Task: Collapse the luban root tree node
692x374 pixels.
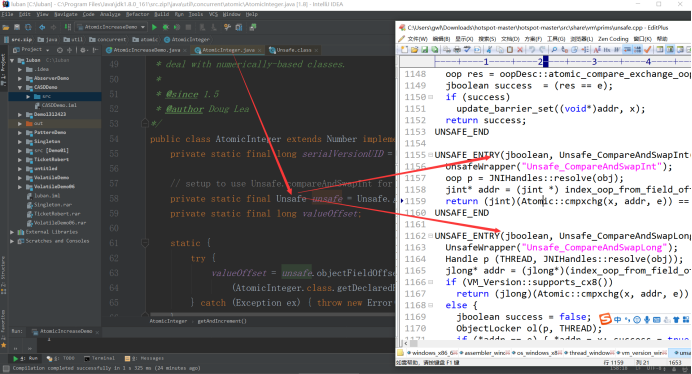Action: click(12, 60)
